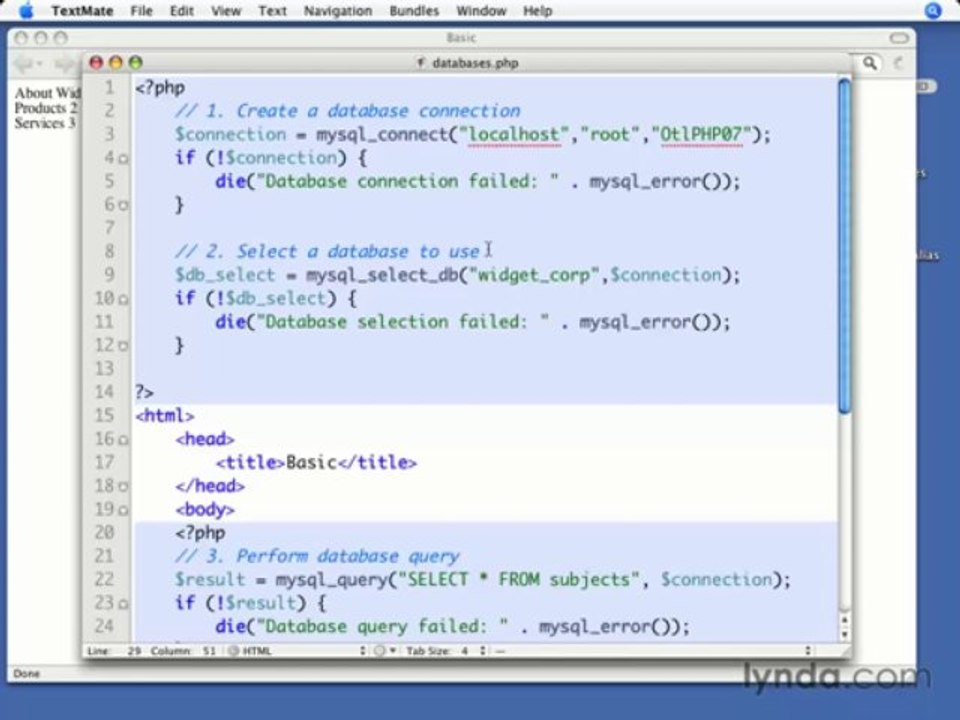Click the Basic window toolbar pill button

point(899,38)
